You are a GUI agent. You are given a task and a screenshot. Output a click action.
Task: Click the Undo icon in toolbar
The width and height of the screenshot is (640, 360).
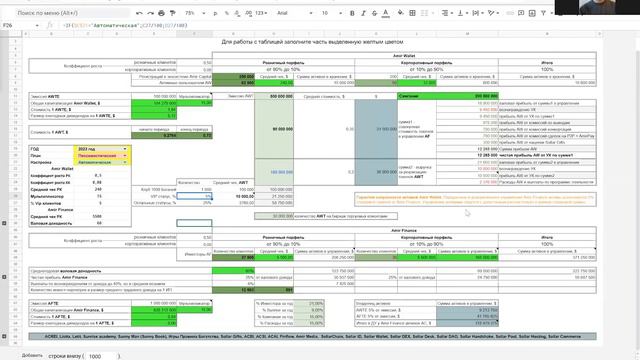139,13
